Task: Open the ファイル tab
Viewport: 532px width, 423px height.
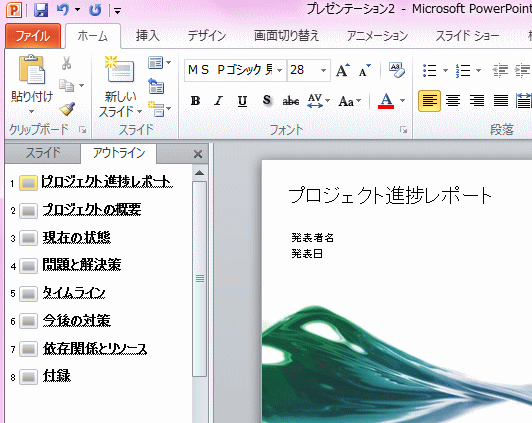Action: (33, 36)
